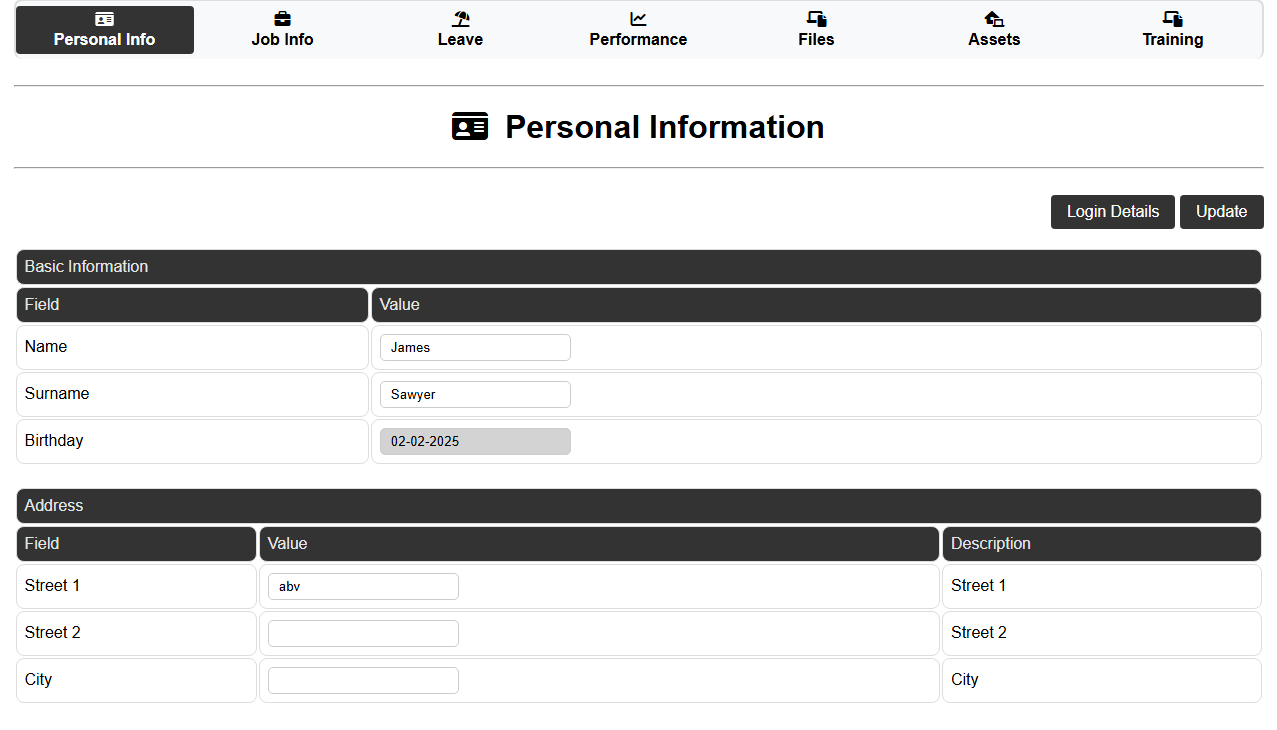Viewport: 1277px width, 730px height.
Task: Select the Personal Info ID card icon
Action: 104,18
